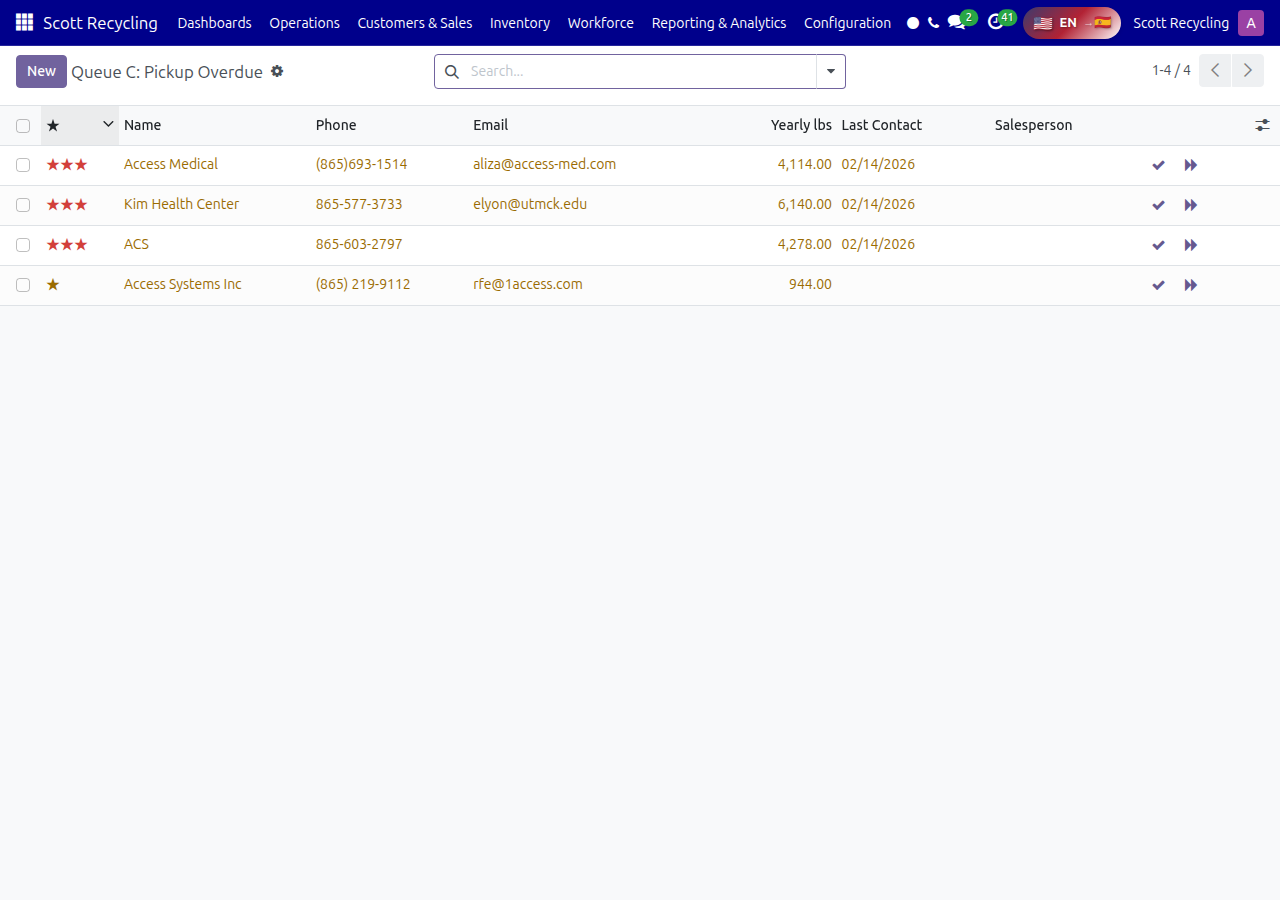Open the phone/VoIP icon in navbar
Screen dimensions: 1280x900
tap(933, 23)
